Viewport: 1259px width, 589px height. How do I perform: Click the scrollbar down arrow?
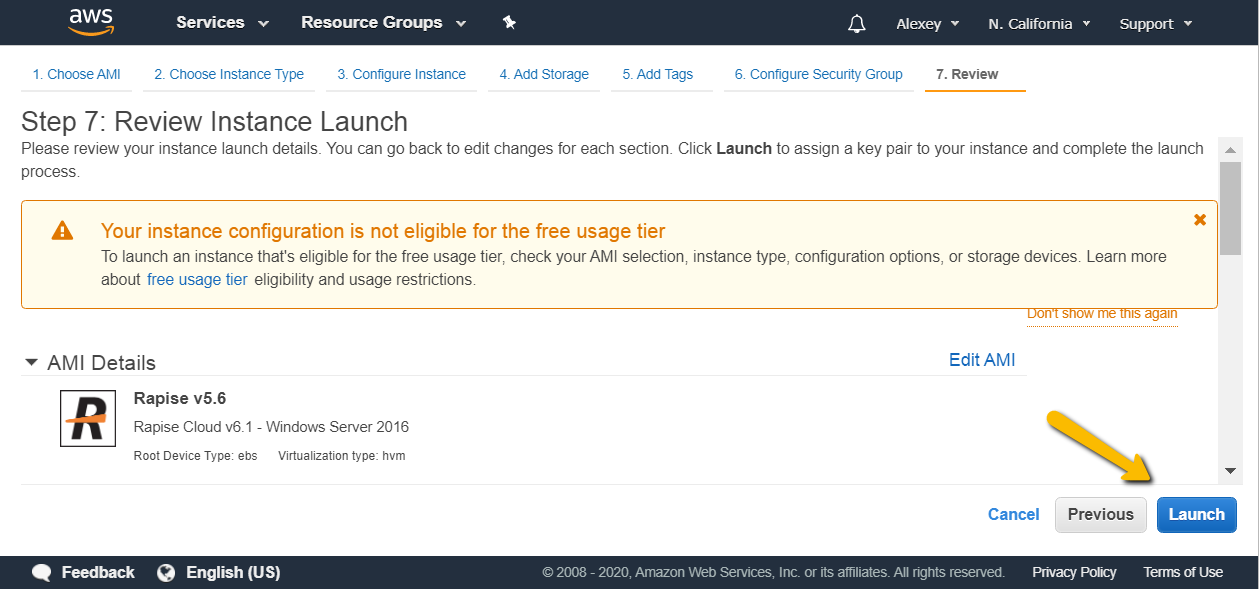1230,470
